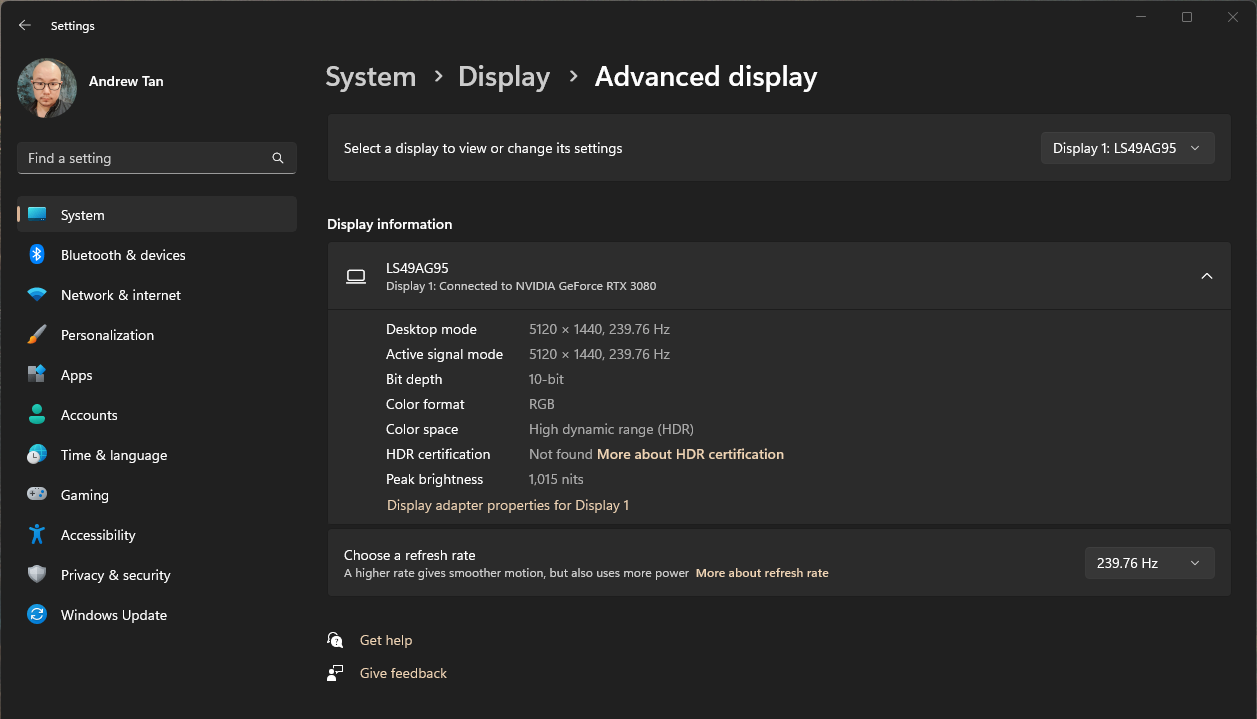Go to Accounts settings page
Viewport: 1257px width, 719px height.
pyautogui.click(x=89, y=415)
